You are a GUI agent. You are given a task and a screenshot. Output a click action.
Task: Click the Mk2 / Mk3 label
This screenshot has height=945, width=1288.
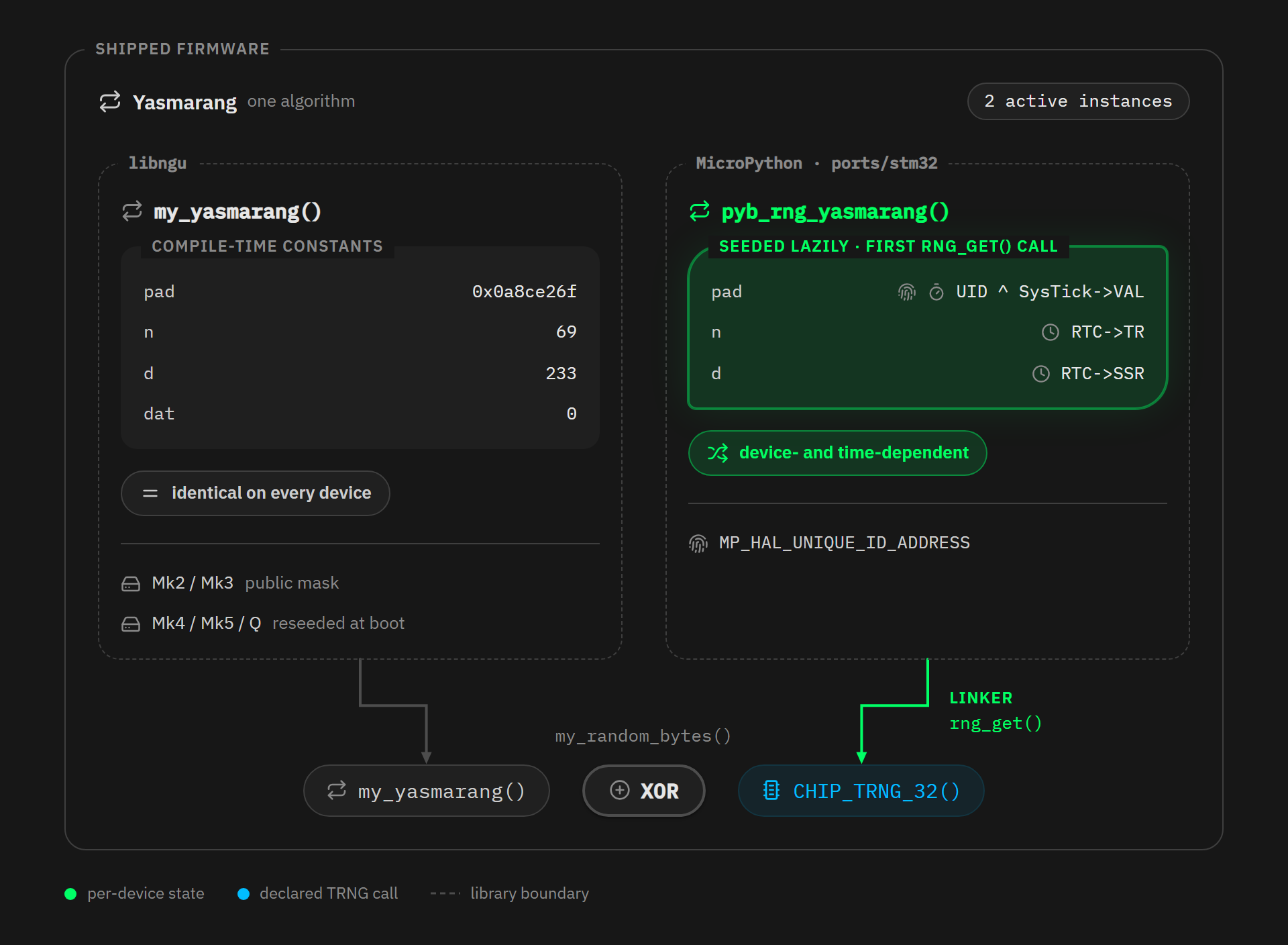click(x=193, y=583)
